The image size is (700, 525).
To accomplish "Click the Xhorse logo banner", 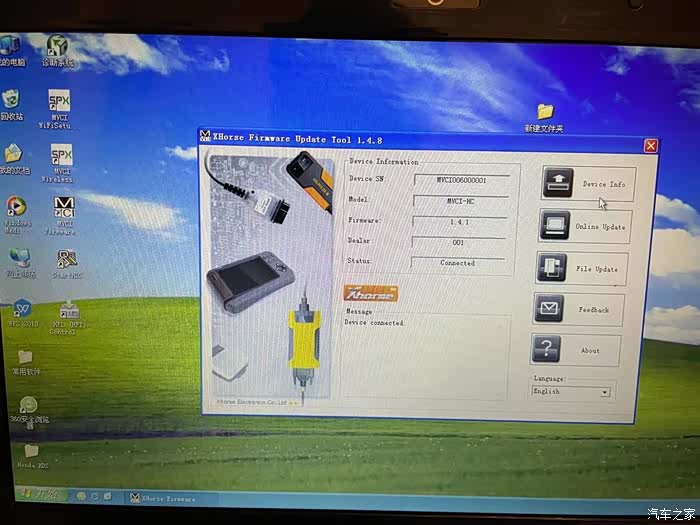I will click(370, 293).
